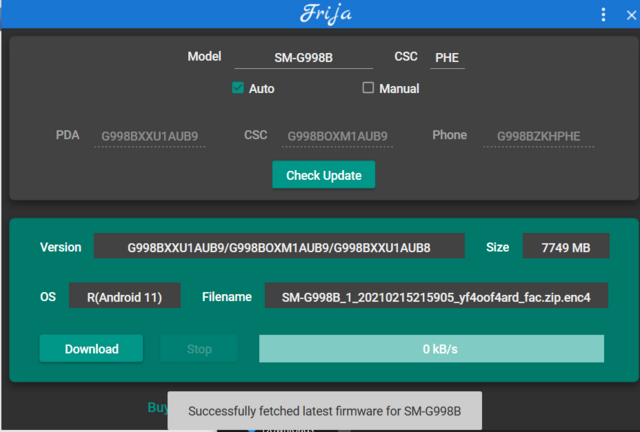Click the Version label
640x432 pixels.
(x=60, y=247)
